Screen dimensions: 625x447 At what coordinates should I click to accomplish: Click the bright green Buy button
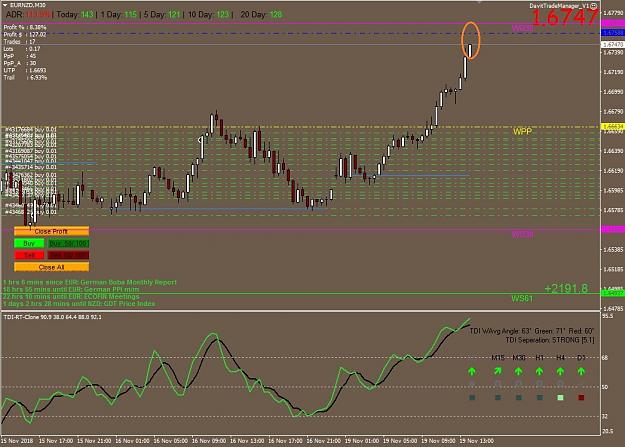tap(29, 243)
